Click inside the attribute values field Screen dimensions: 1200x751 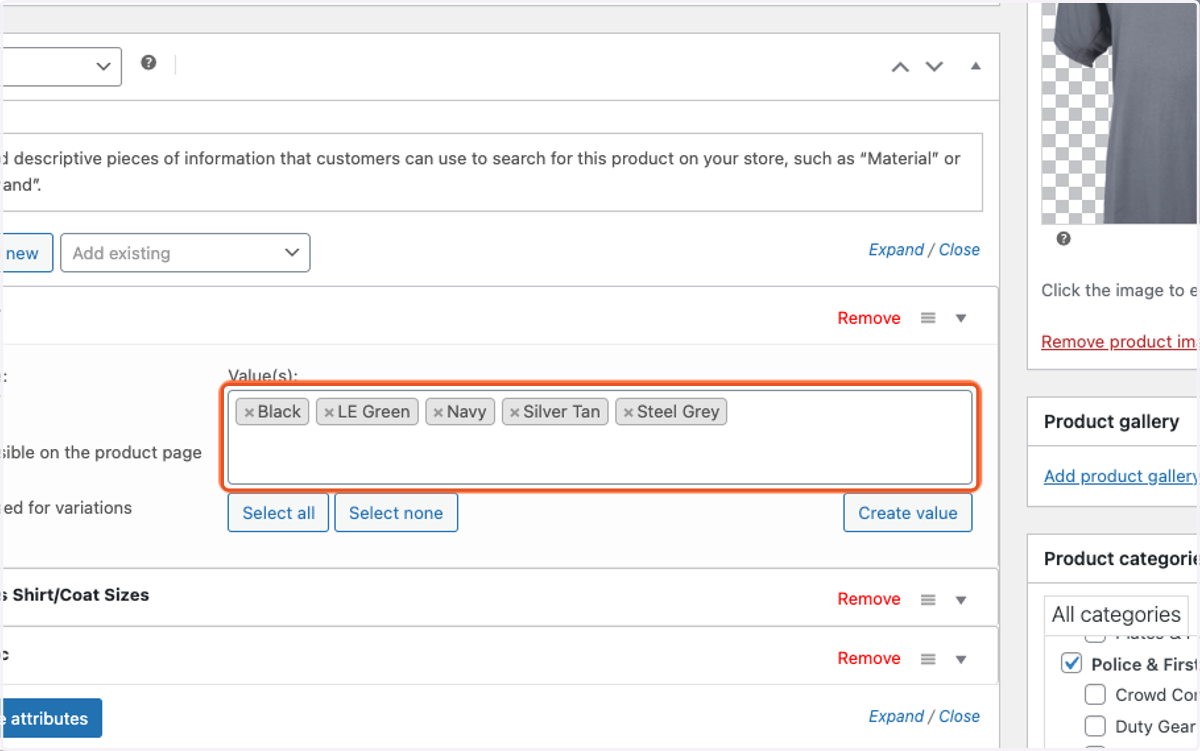click(x=600, y=437)
